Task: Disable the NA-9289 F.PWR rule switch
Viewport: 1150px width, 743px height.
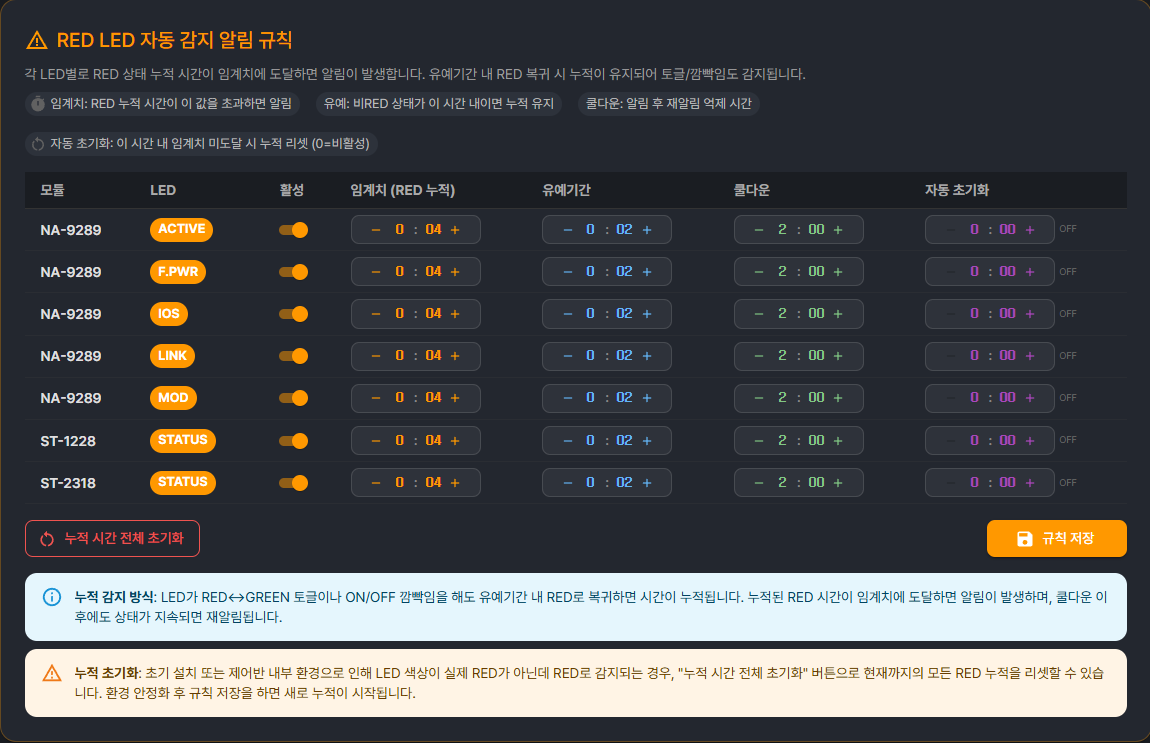Action: tap(293, 271)
